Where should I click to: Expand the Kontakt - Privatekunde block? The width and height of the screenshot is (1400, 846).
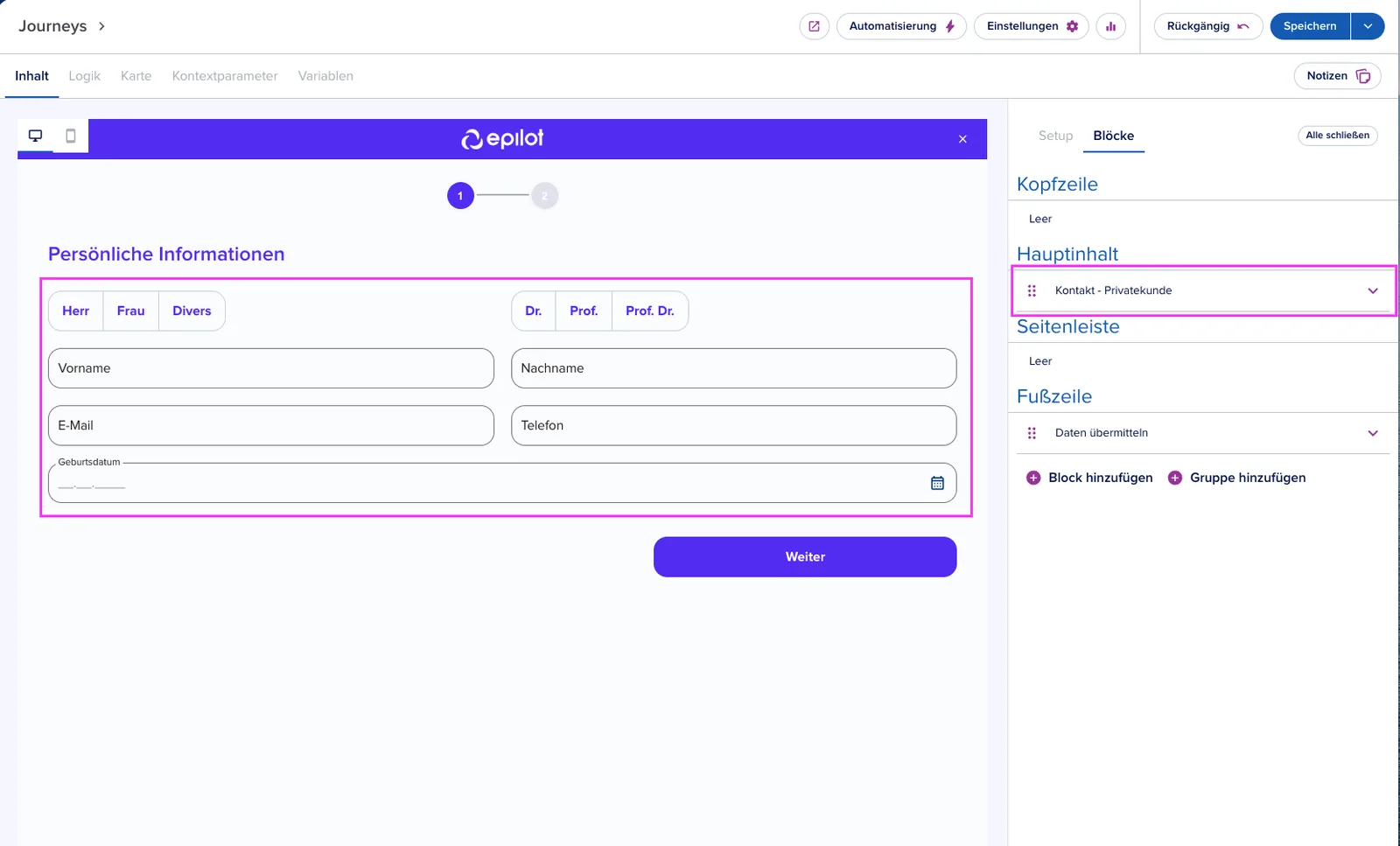pos(1373,290)
